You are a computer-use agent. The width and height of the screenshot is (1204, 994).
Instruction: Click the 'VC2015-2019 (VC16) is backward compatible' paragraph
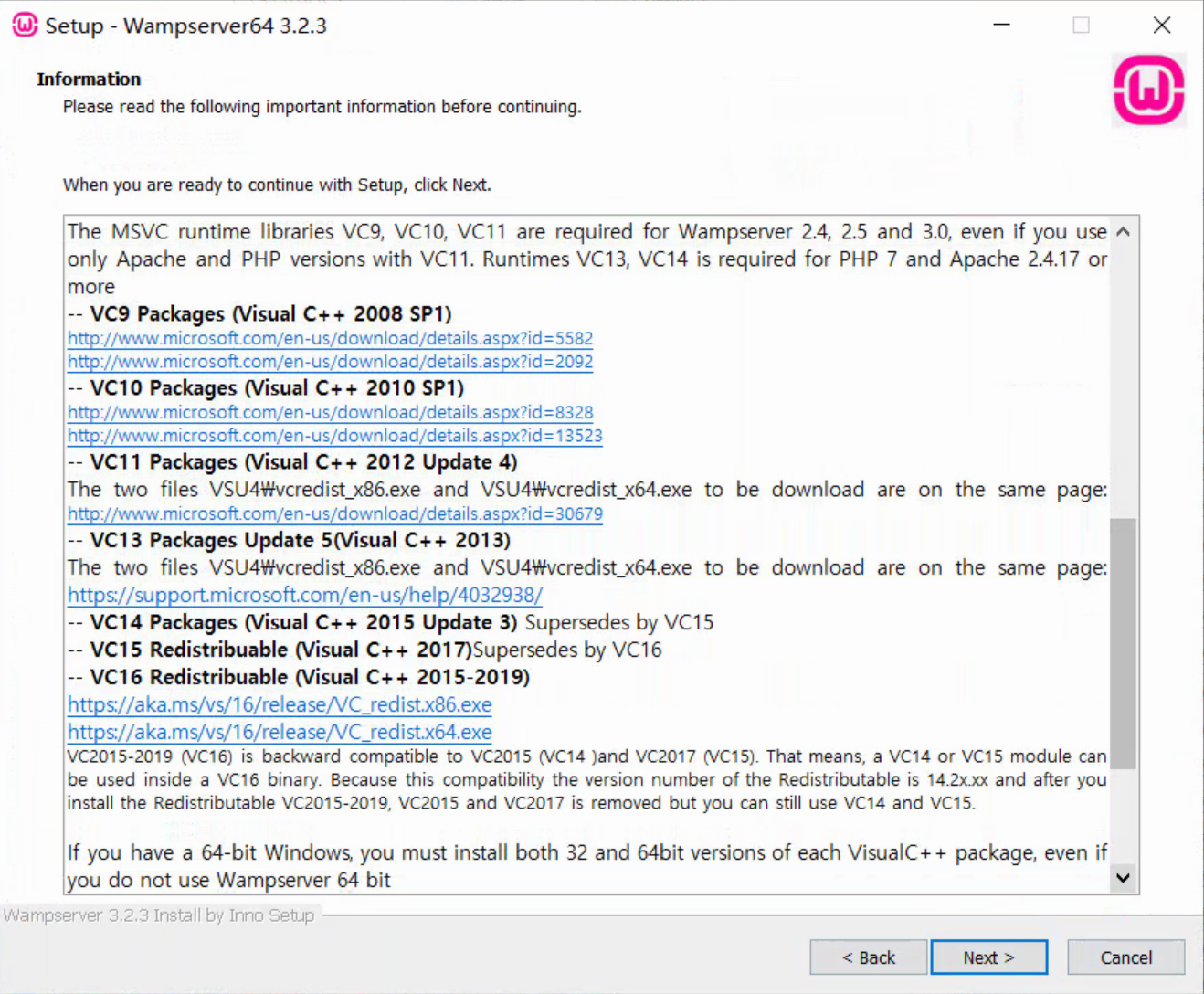(x=586, y=779)
